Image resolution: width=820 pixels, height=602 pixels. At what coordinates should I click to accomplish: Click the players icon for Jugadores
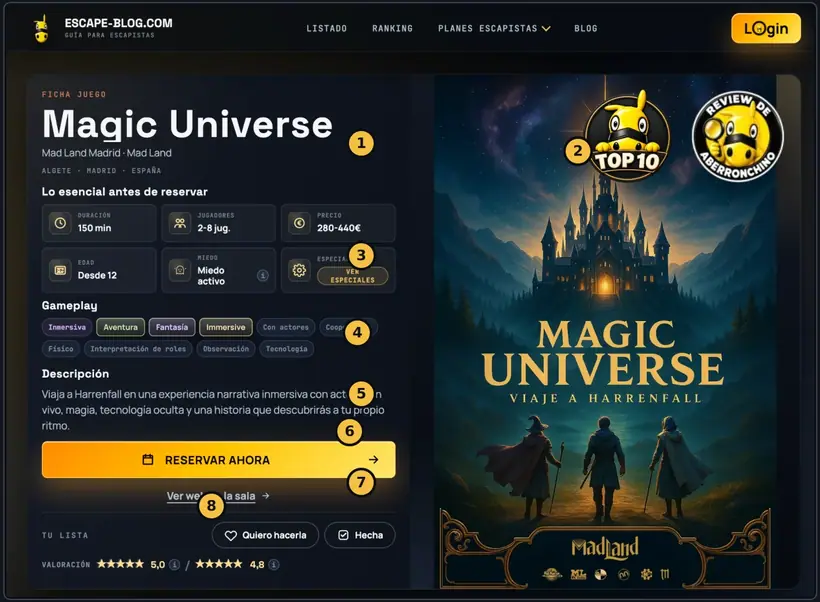pyautogui.click(x=180, y=223)
